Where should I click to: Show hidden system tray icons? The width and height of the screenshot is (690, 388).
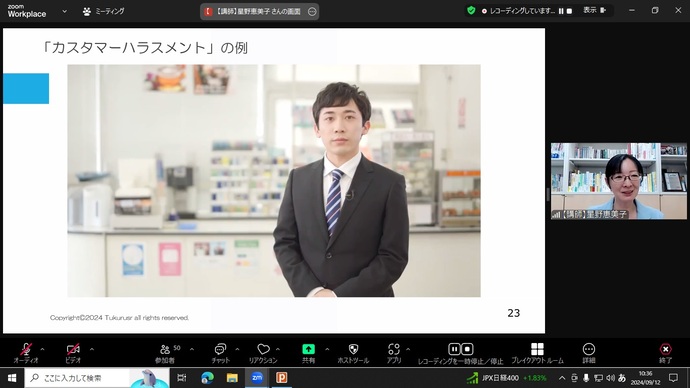click(562, 378)
